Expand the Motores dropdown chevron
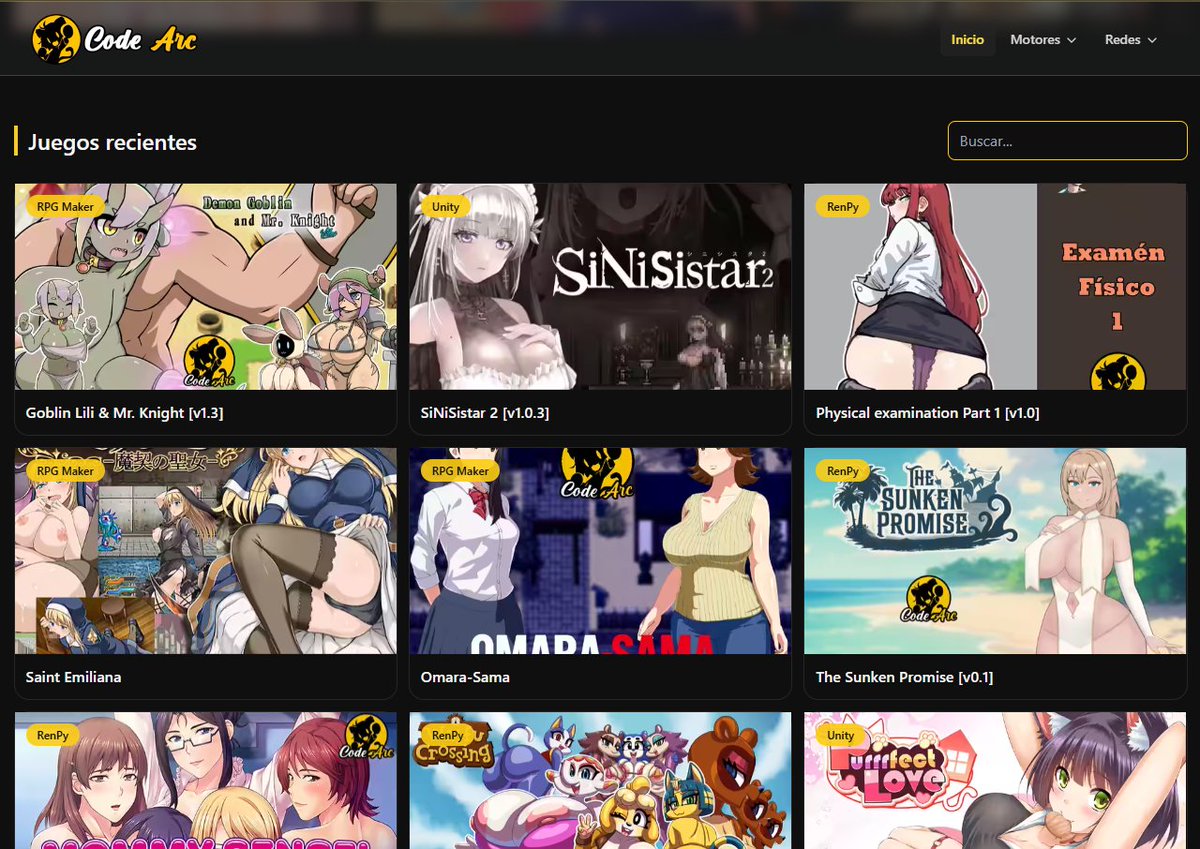Image resolution: width=1200 pixels, height=849 pixels. point(1072,40)
